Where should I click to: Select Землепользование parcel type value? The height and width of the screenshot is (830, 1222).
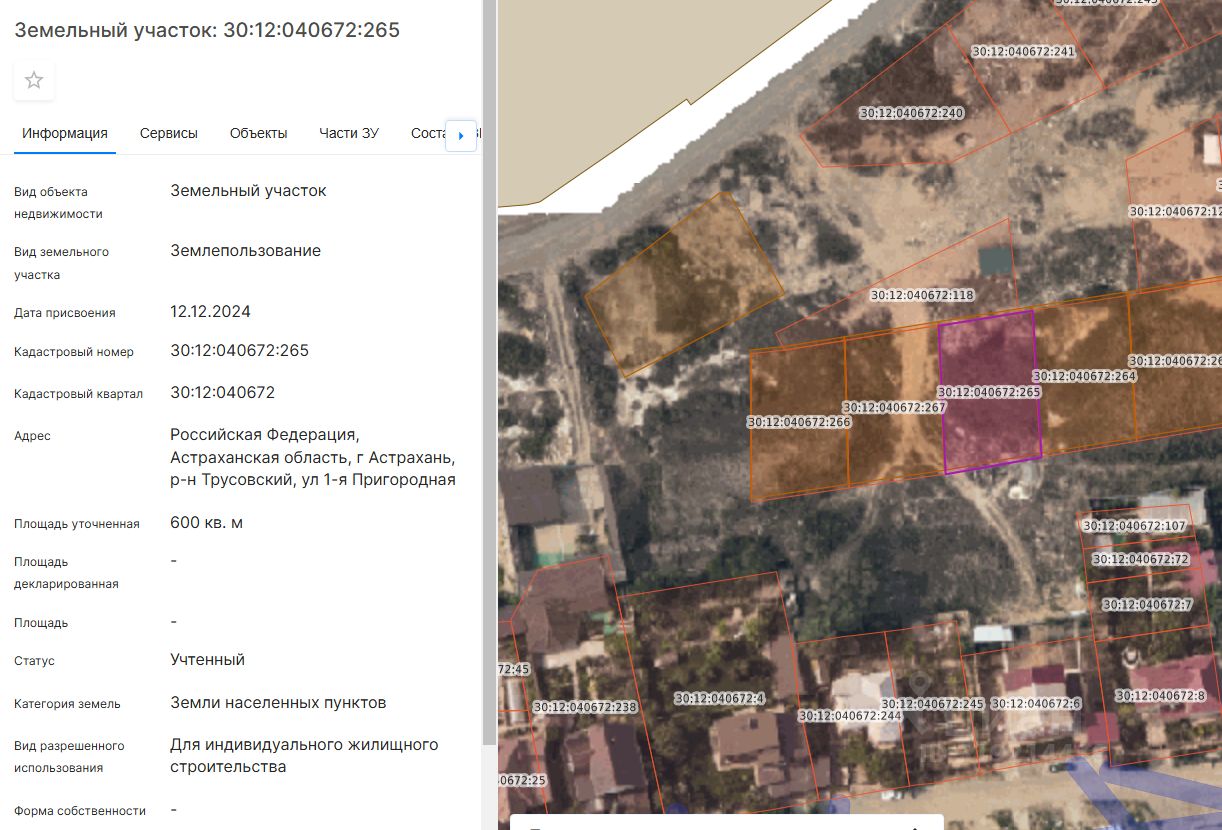tap(246, 250)
